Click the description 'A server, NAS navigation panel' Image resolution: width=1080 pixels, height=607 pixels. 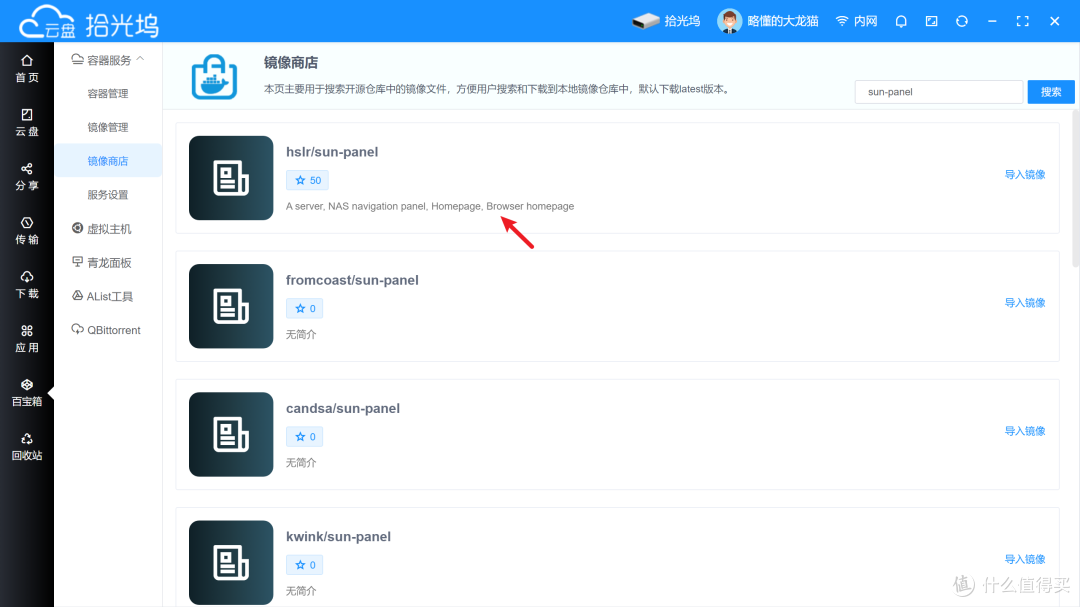pyautogui.click(x=430, y=206)
